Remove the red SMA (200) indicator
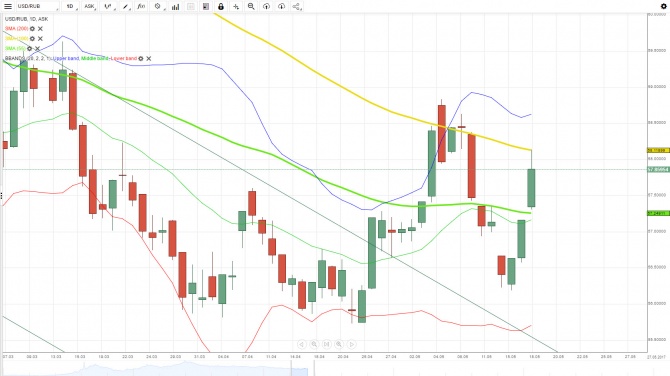670x376 pixels. click(x=40, y=29)
